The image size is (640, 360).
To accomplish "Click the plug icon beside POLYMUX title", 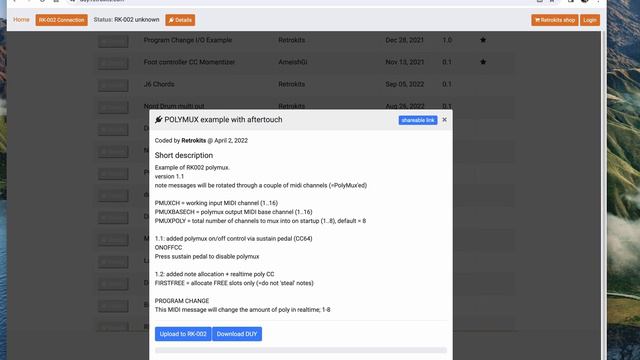I will click(x=158, y=120).
